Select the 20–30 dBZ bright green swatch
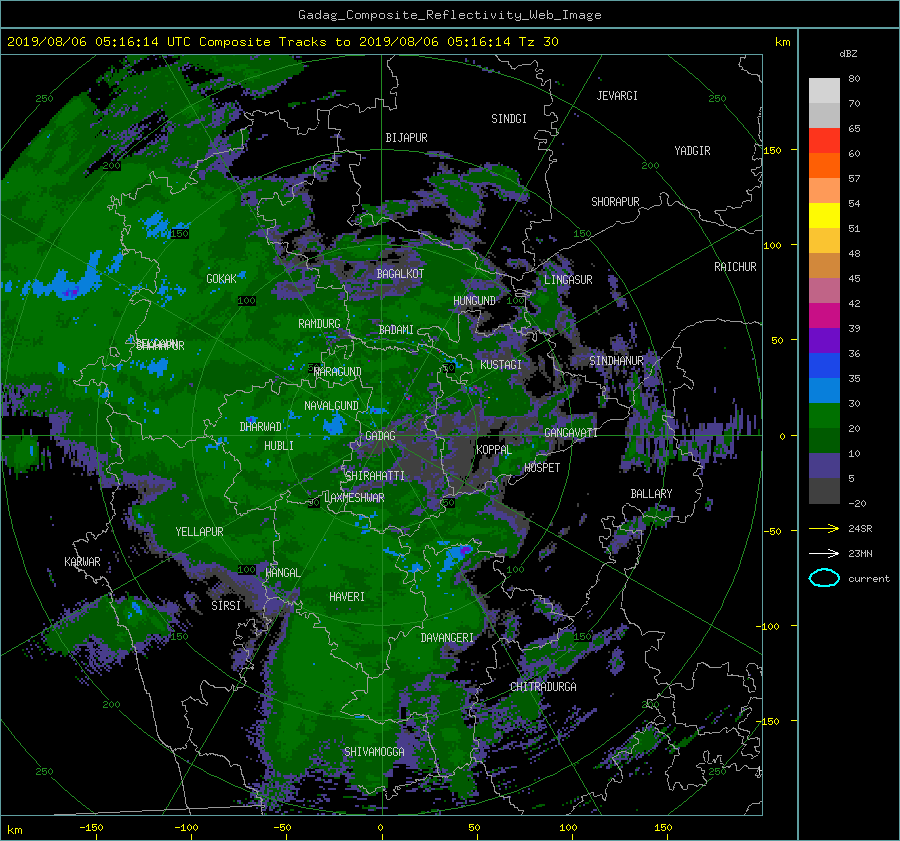 click(x=824, y=415)
